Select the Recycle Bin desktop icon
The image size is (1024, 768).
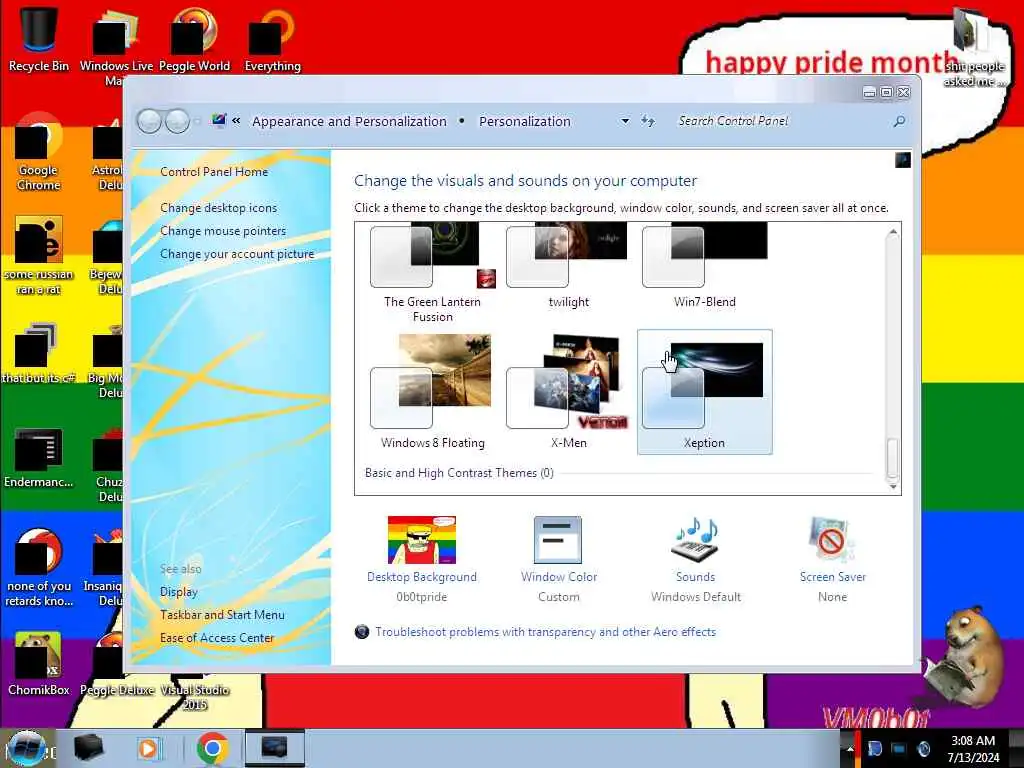39,38
